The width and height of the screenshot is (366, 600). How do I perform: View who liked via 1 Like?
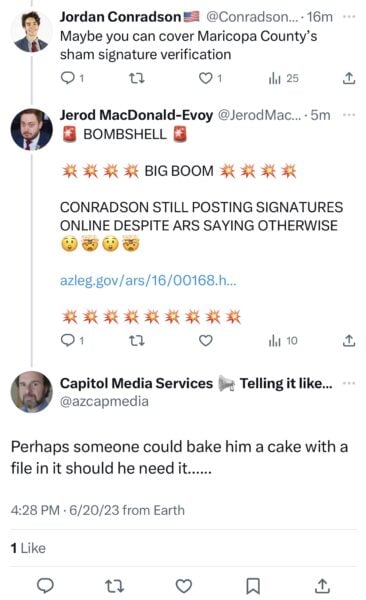tap(28, 548)
